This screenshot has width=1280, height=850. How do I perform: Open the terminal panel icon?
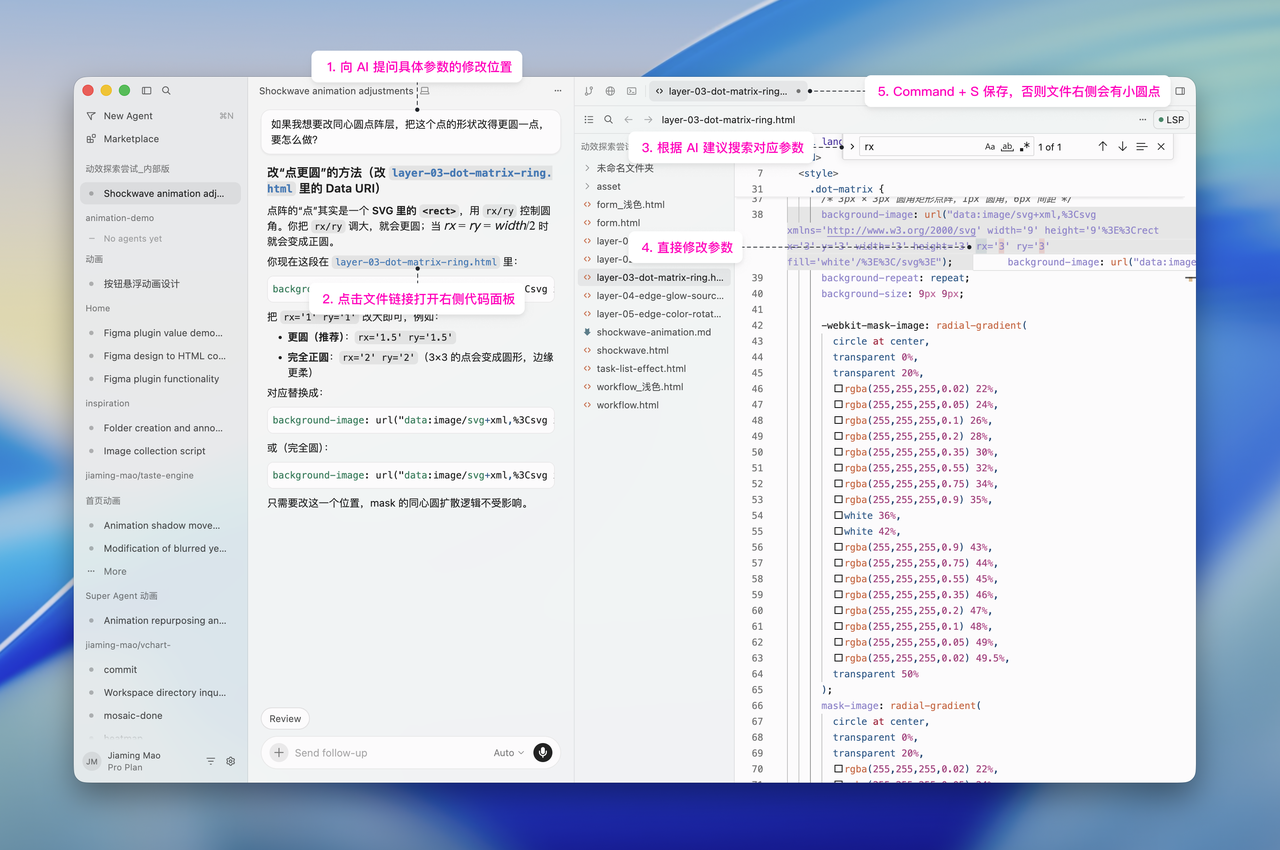click(631, 91)
